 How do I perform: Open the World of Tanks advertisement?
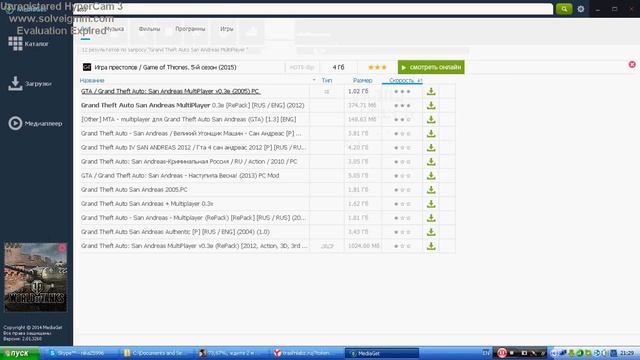[x=36, y=278]
